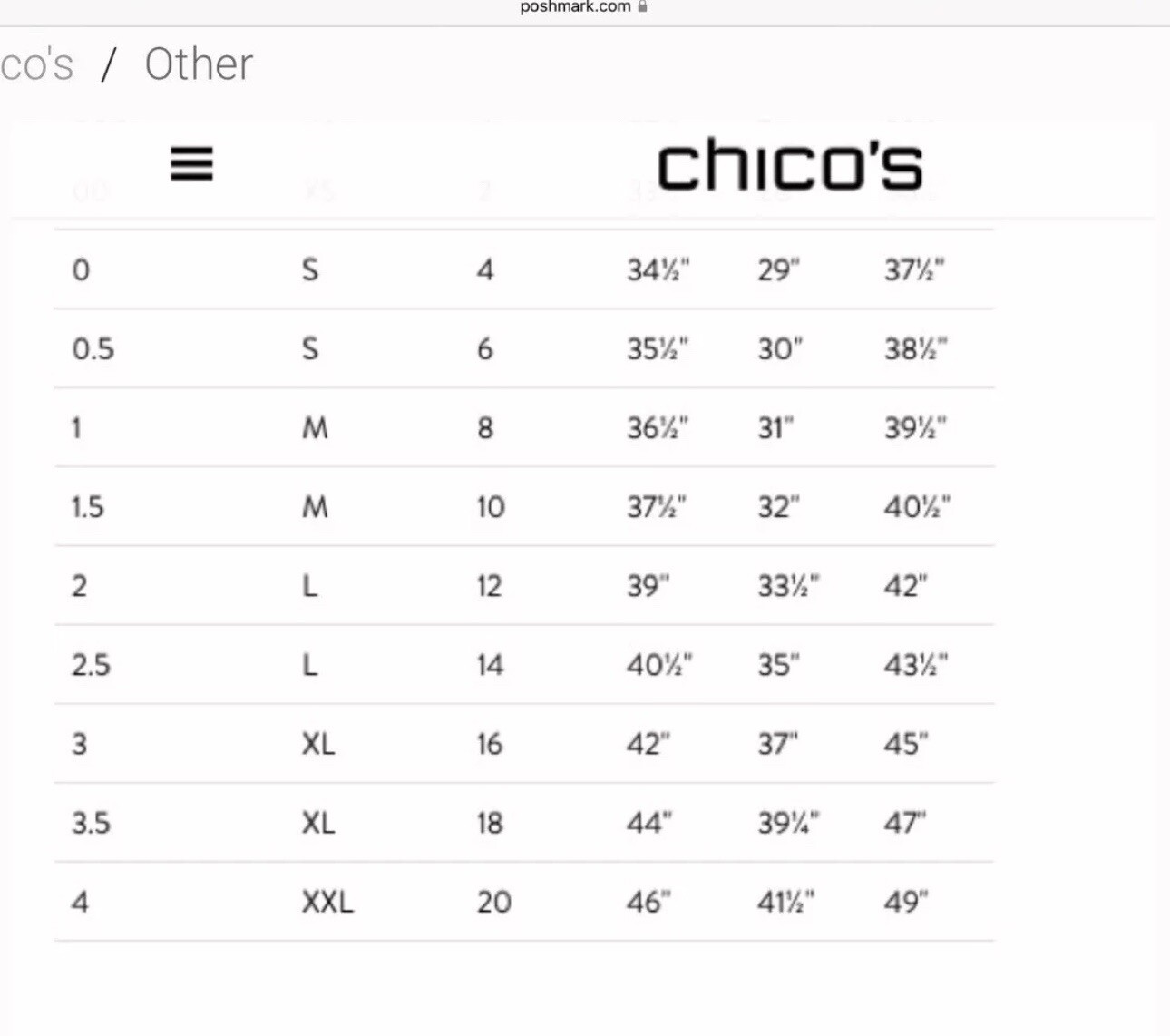Click the 33½" waist measurement
The image size is (1170, 1036).
click(x=788, y=586)
